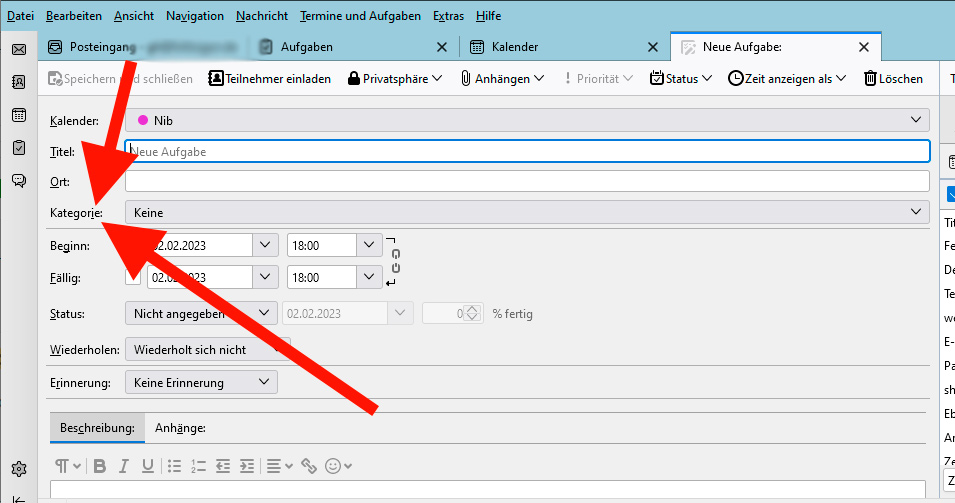
Task: Click Teilnehmer einladen button
Action: [x=270, y=78]
